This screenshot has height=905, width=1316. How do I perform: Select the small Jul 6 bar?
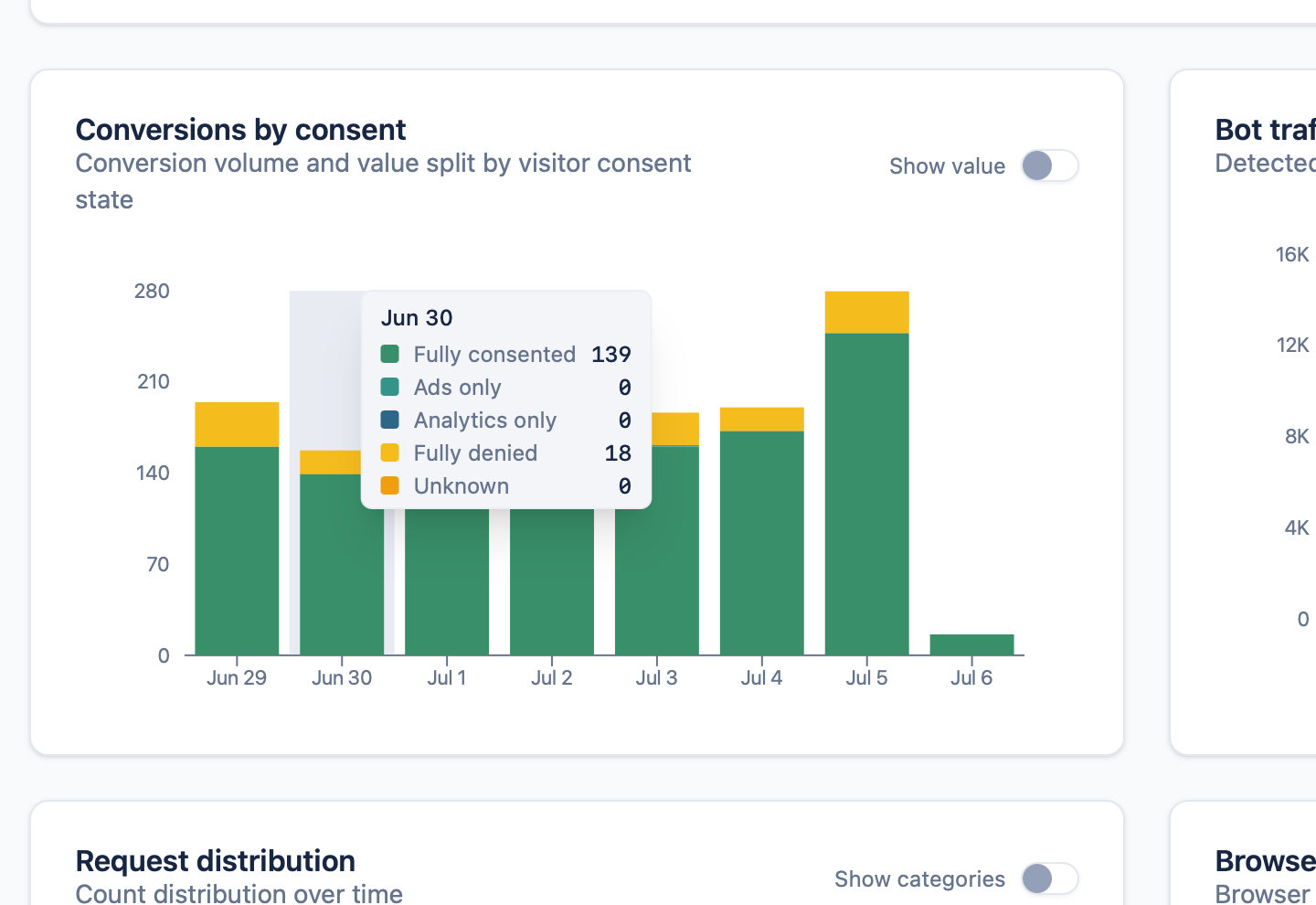click(971, 644)
